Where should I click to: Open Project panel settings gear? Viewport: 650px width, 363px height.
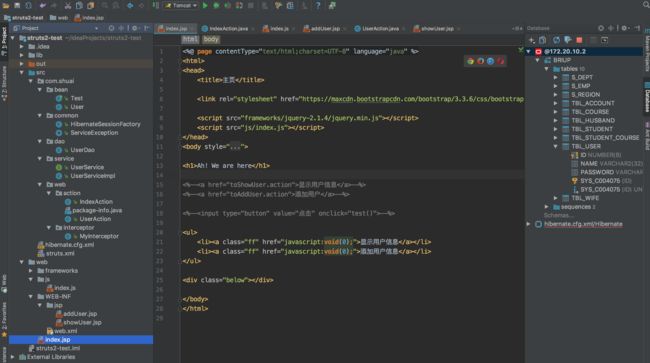pos(134,28)
